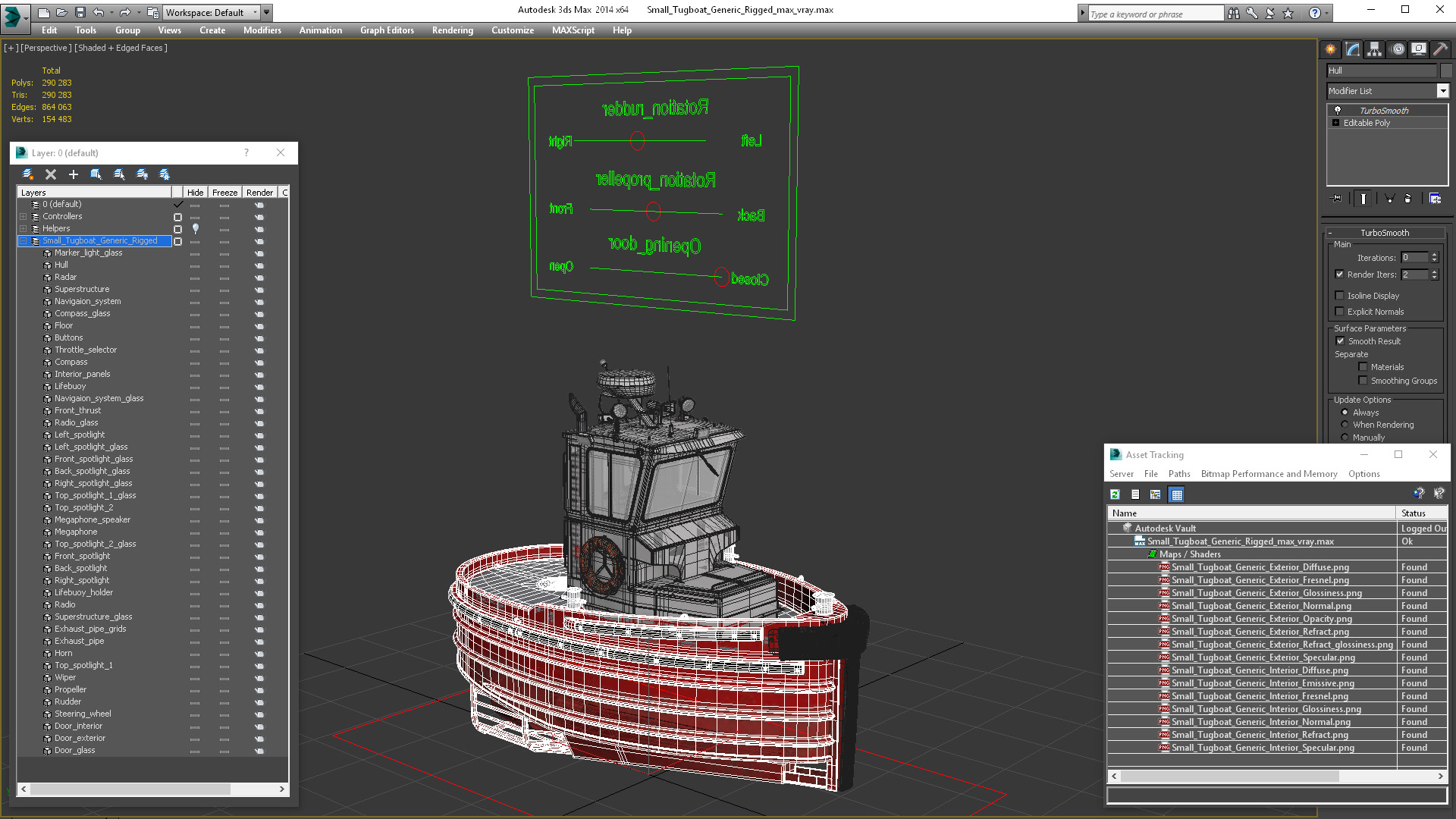Select the When Rendering update option

[x=1345, y=425]
